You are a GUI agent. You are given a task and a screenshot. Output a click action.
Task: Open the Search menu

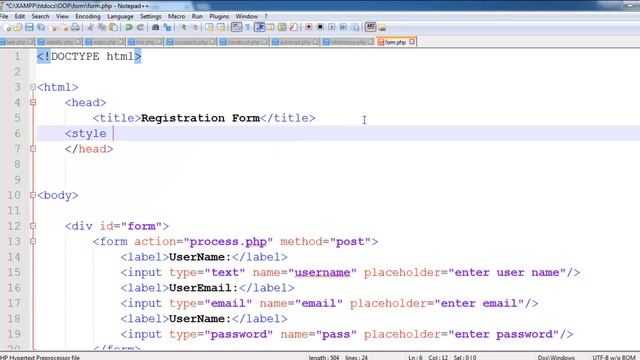40,16
